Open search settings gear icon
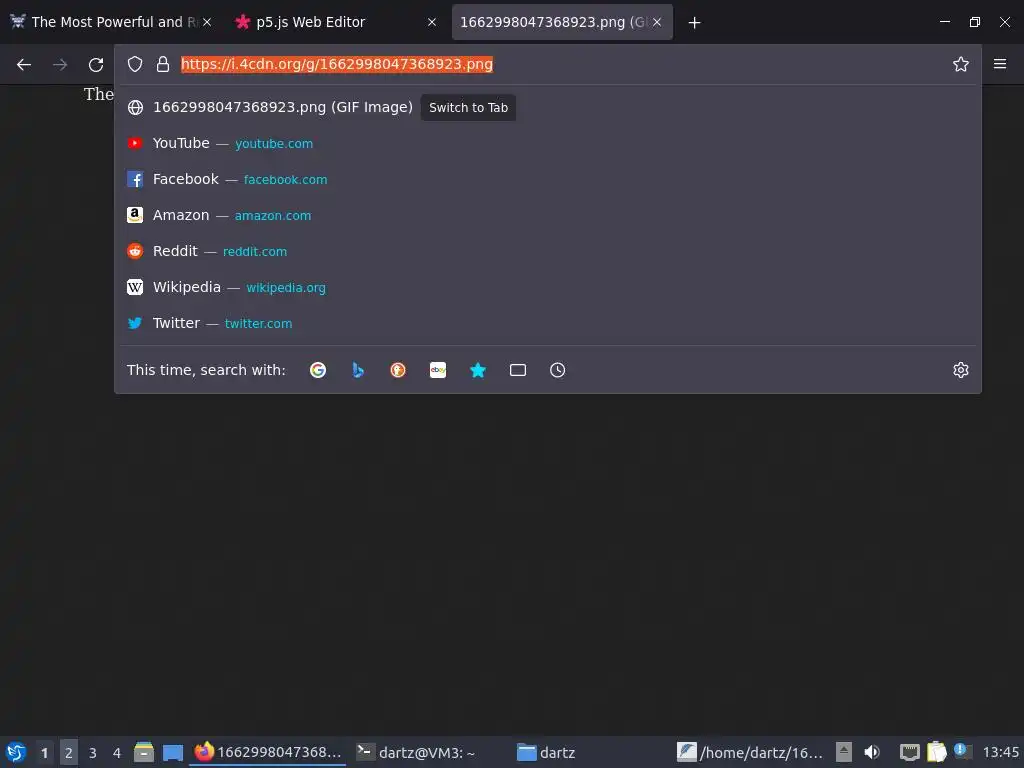Screen dimensions: 1024x768 click(x=961, y=370)
